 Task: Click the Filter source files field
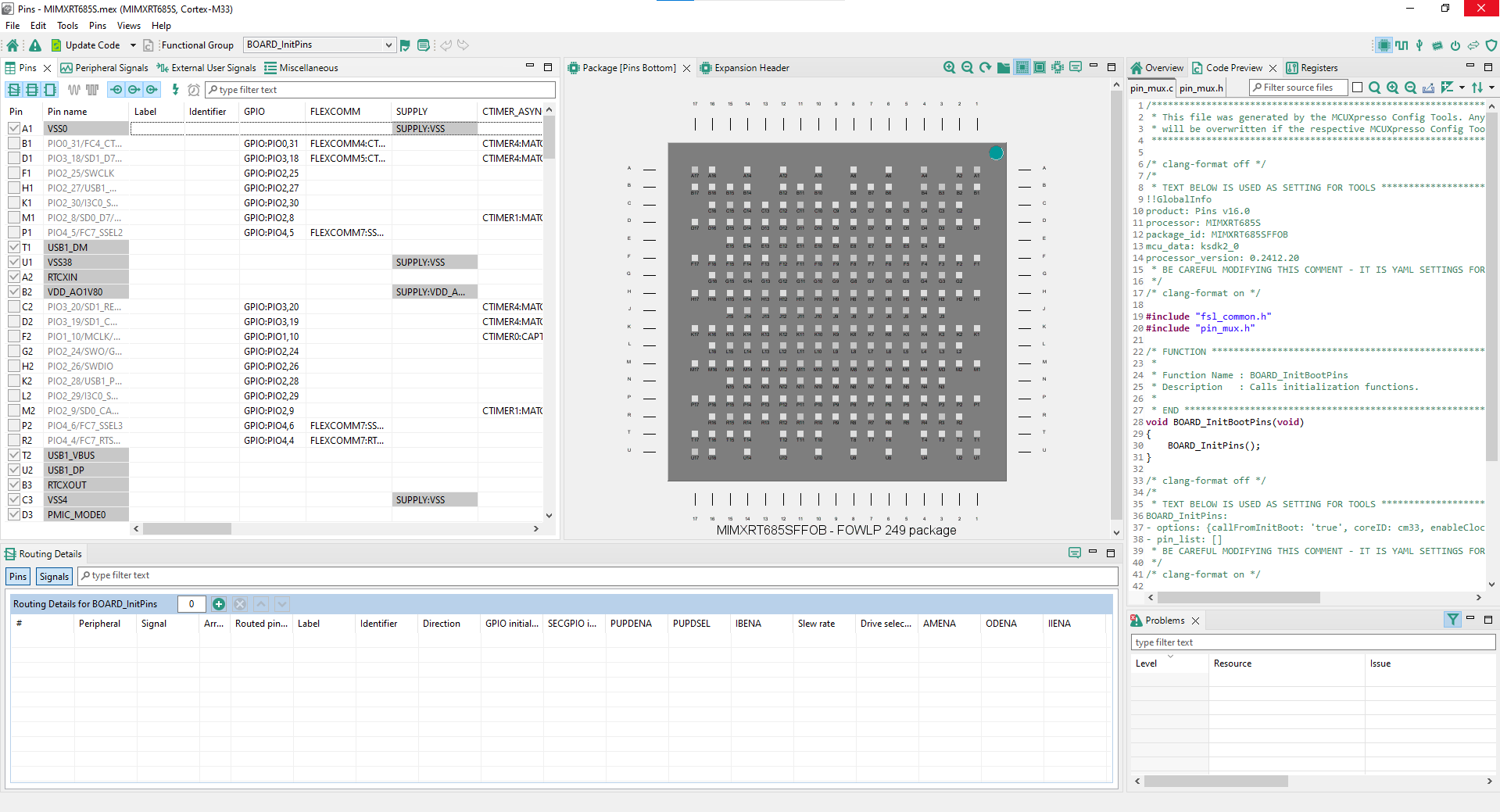tap(1298, 88)
